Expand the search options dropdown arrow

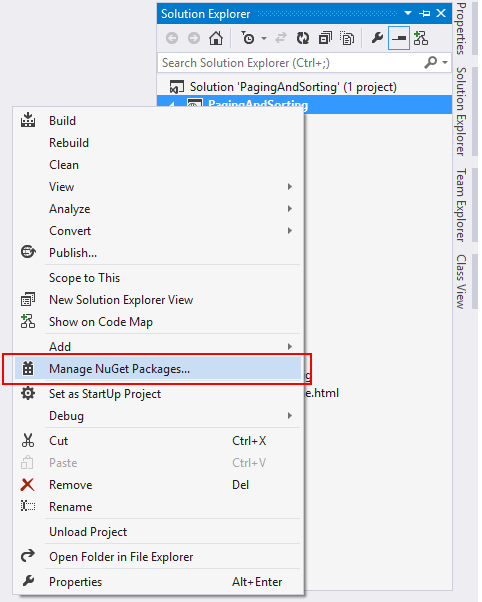pos(445,62)
